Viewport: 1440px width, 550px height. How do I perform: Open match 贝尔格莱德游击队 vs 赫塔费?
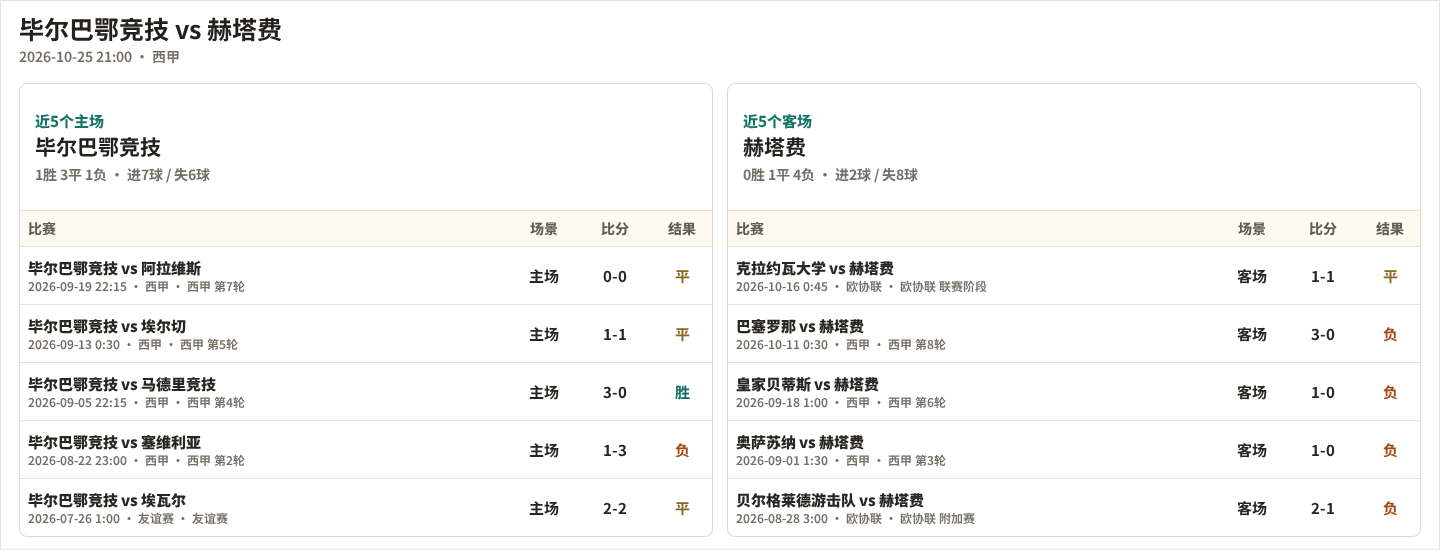830,500
